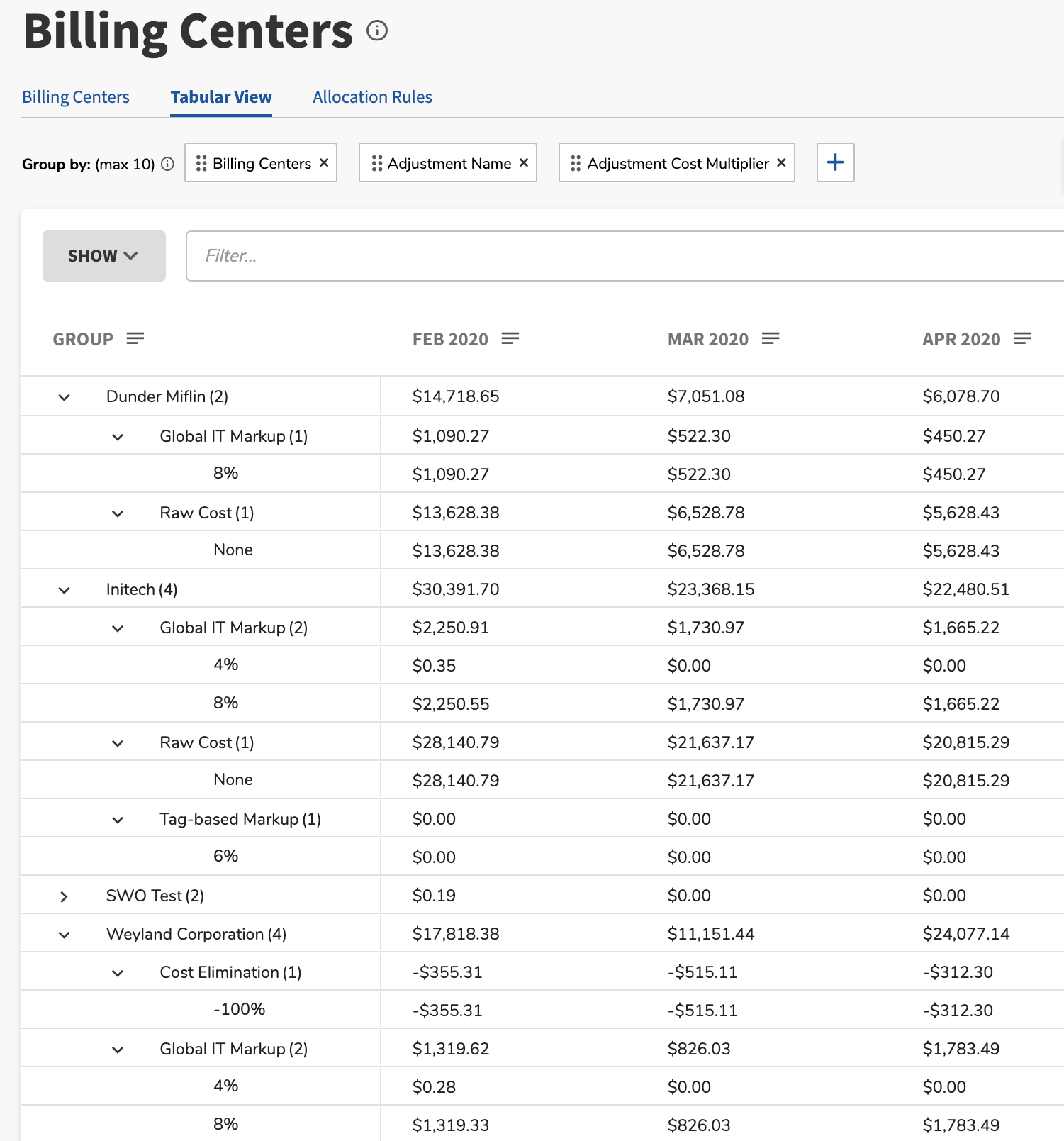Open the FEB 2020 column menu icon

[510, 338]
